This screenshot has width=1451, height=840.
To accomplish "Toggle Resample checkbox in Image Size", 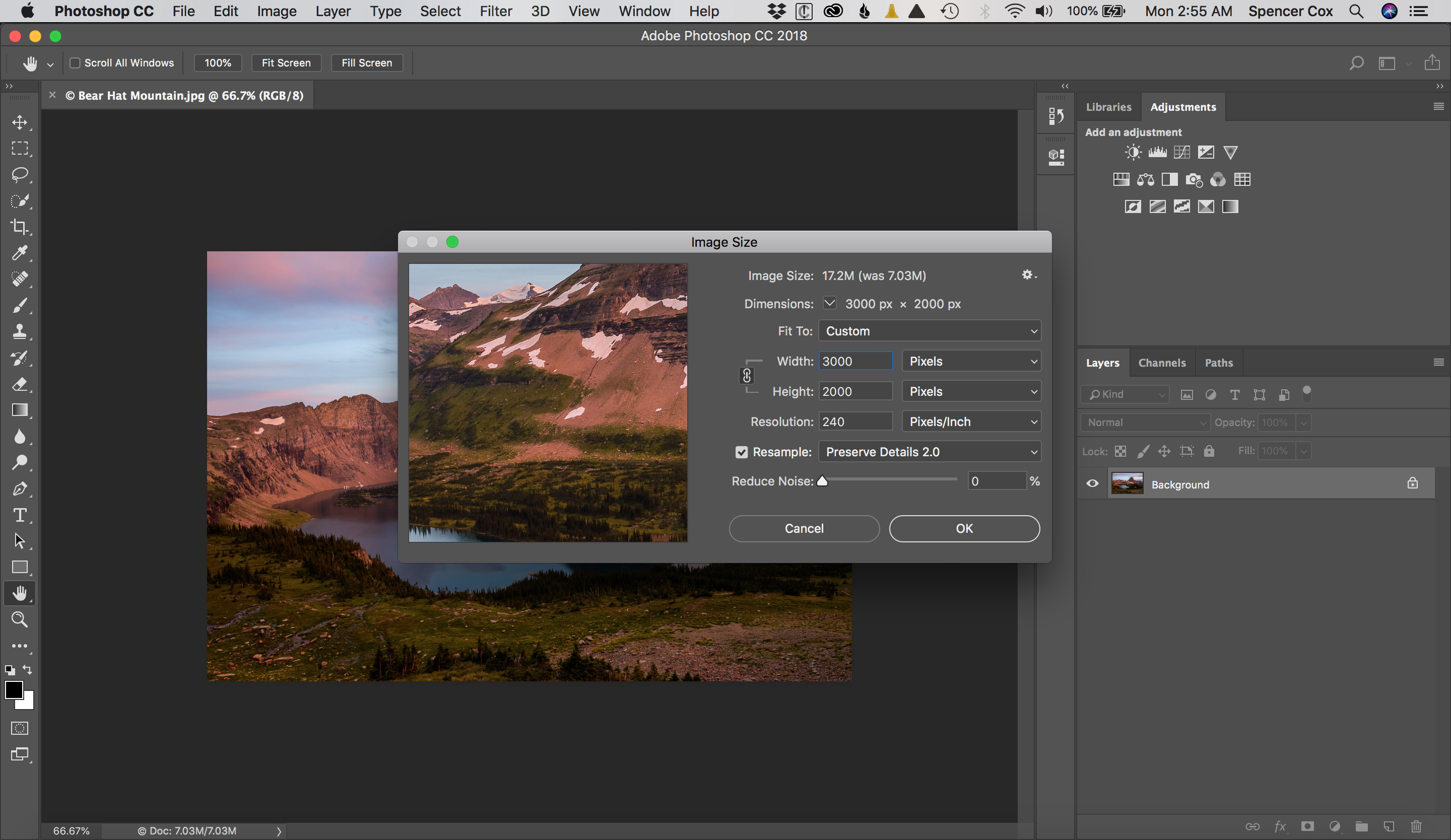I will point(741,451).
